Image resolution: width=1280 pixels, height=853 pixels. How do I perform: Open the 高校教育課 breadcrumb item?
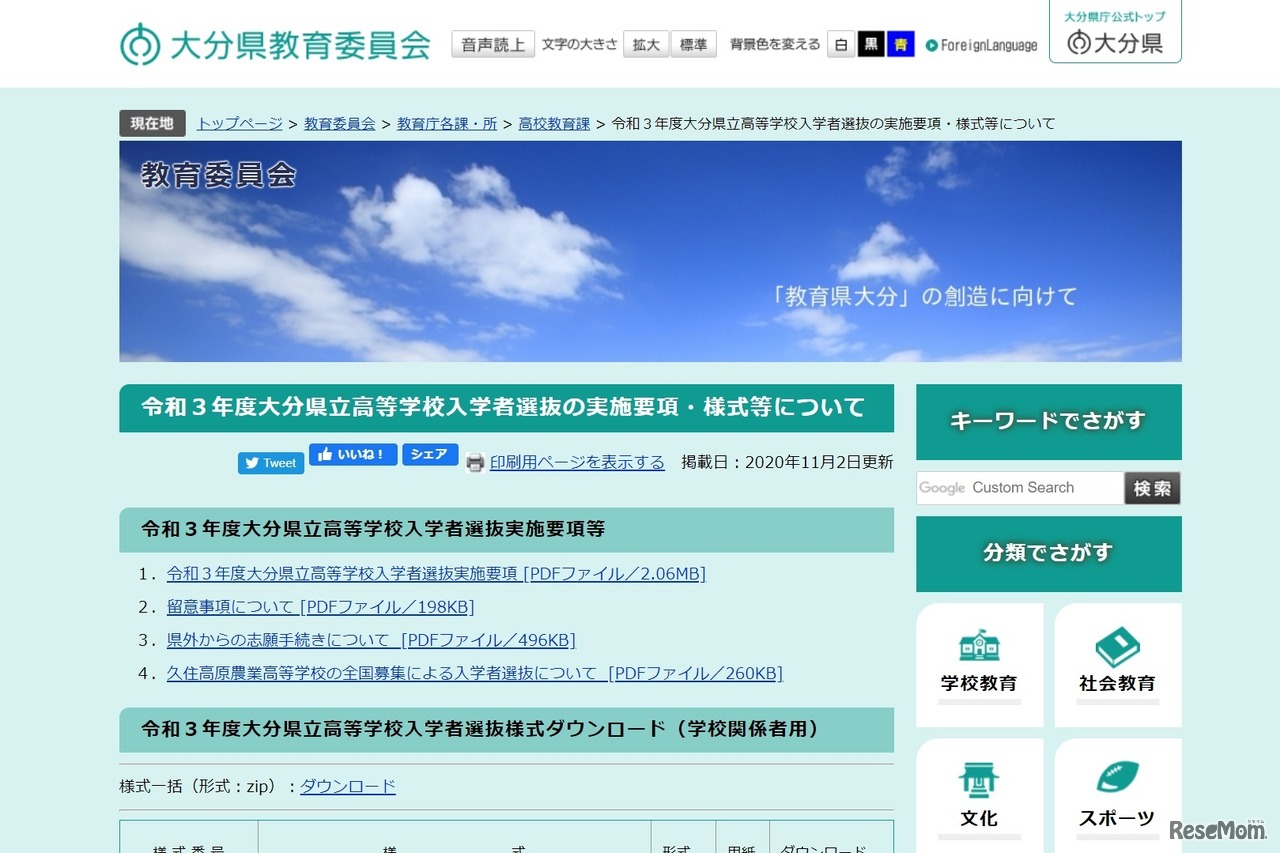554,123
